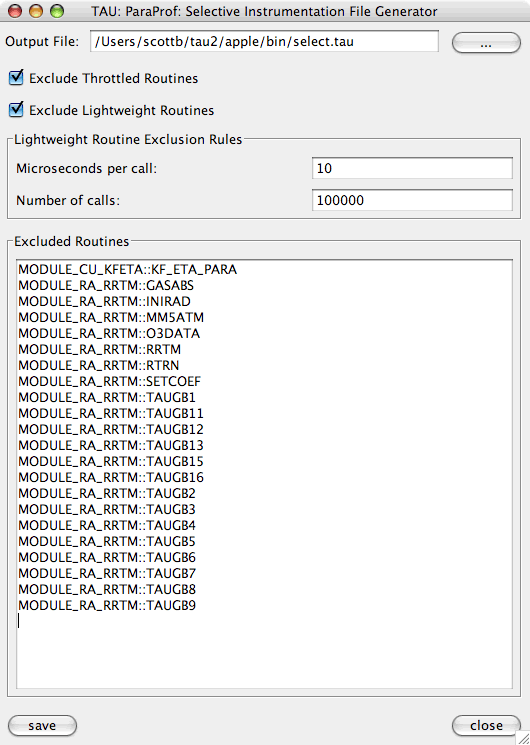Select line MODULE_RA_RRTM::GASABS
This screenshot has height=745, width=530.
pyautogui.click(x=106, y=286)
